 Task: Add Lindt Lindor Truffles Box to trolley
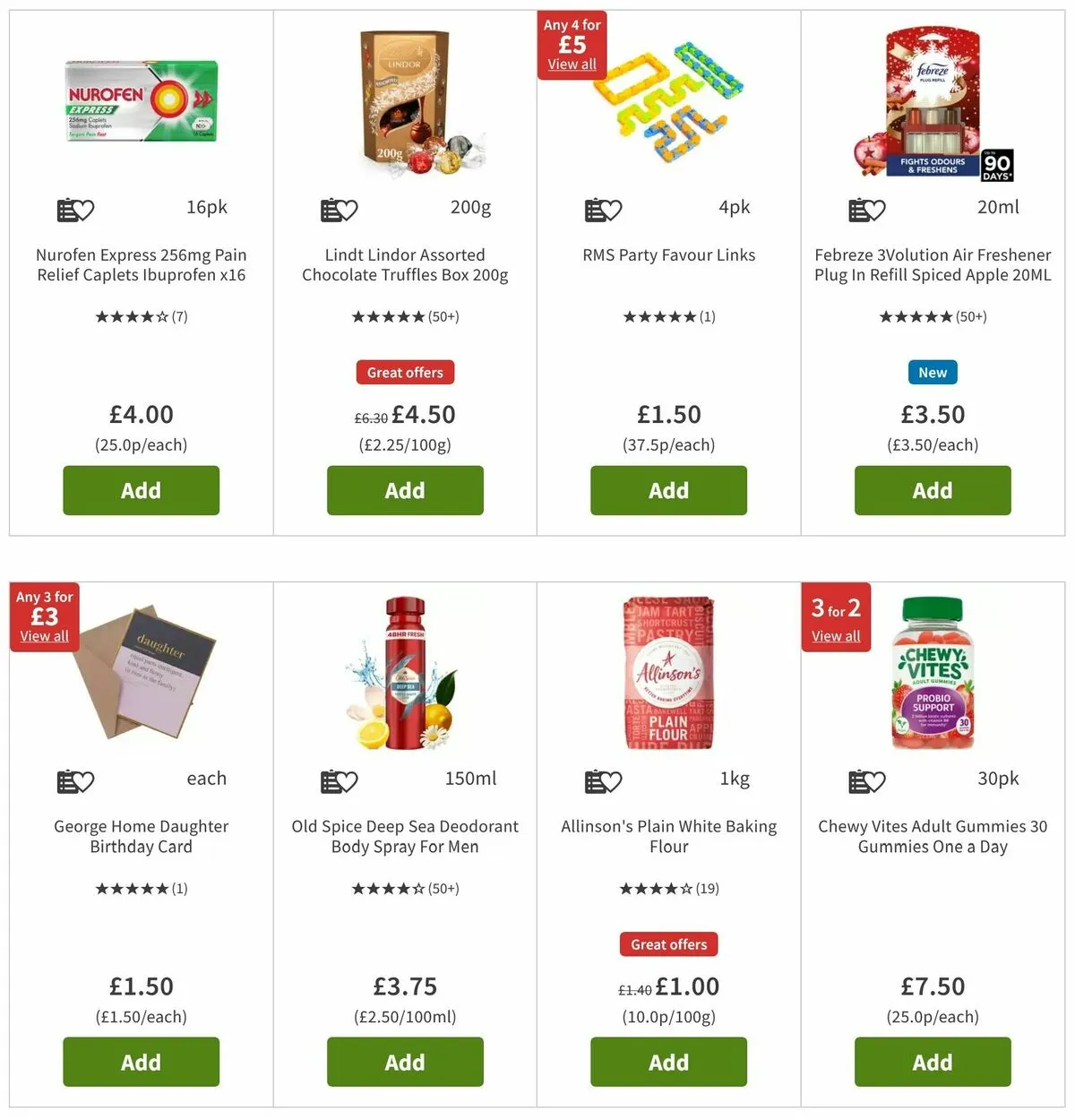(405, 490)
